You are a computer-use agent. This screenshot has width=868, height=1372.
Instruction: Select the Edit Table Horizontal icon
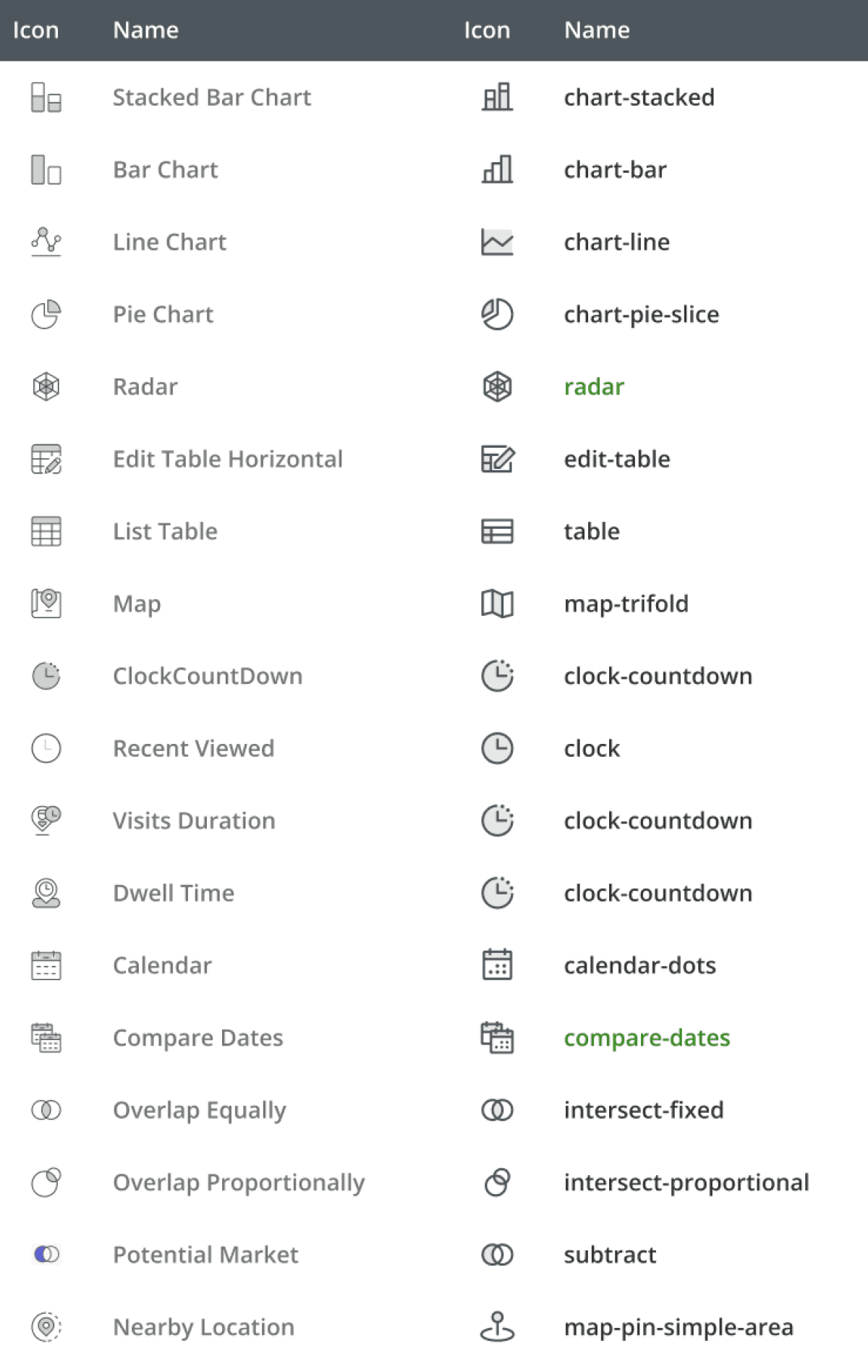click(46, 459)
